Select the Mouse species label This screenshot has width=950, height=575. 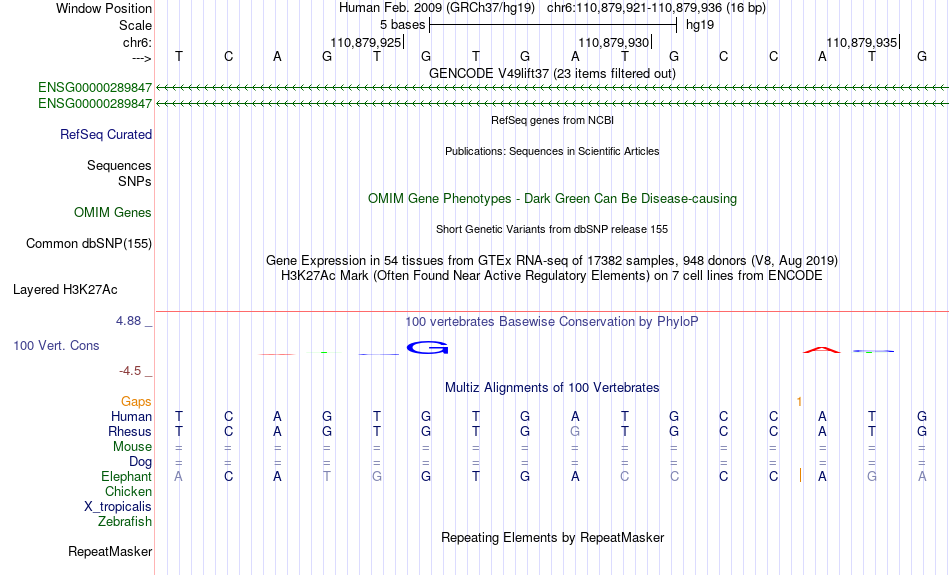[x=132, y=447]
